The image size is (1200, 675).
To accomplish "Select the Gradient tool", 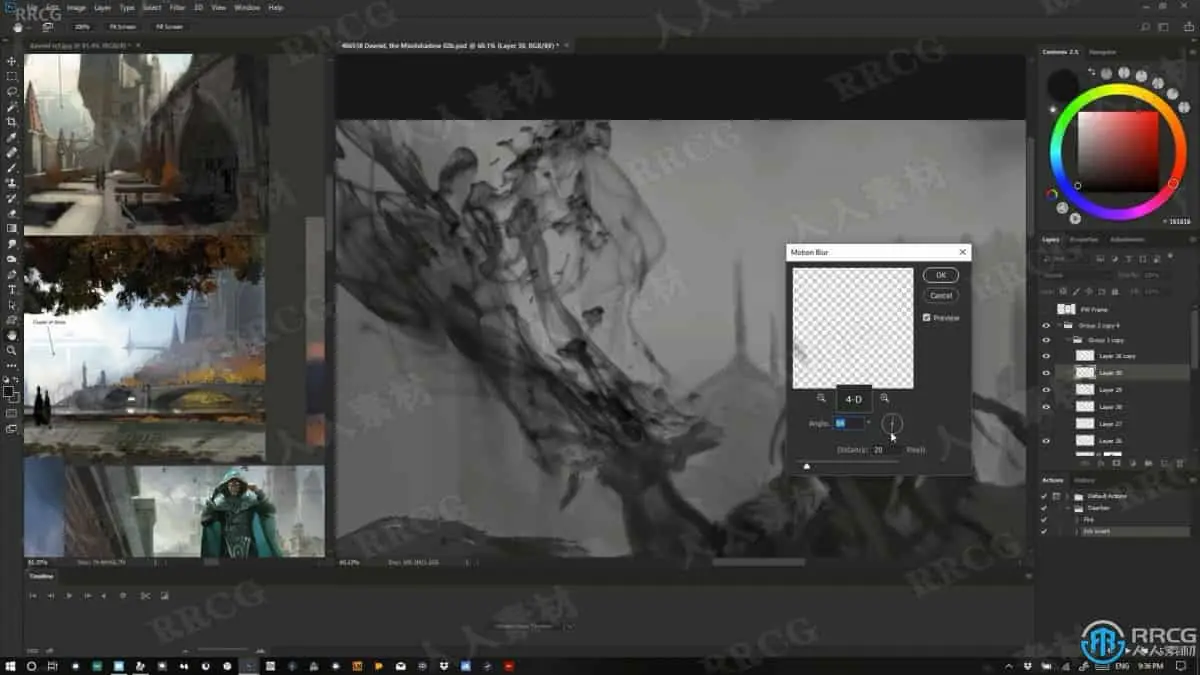I will click(x=12, y=228).
